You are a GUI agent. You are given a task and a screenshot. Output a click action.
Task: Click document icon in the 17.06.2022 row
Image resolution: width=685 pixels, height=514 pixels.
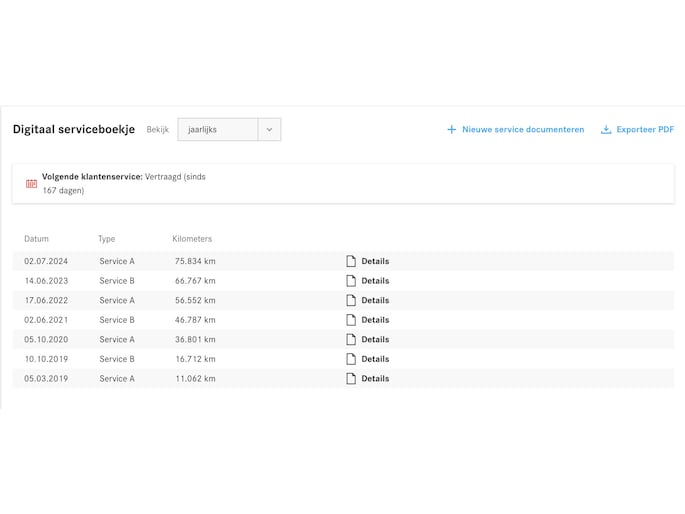[351, 300]
